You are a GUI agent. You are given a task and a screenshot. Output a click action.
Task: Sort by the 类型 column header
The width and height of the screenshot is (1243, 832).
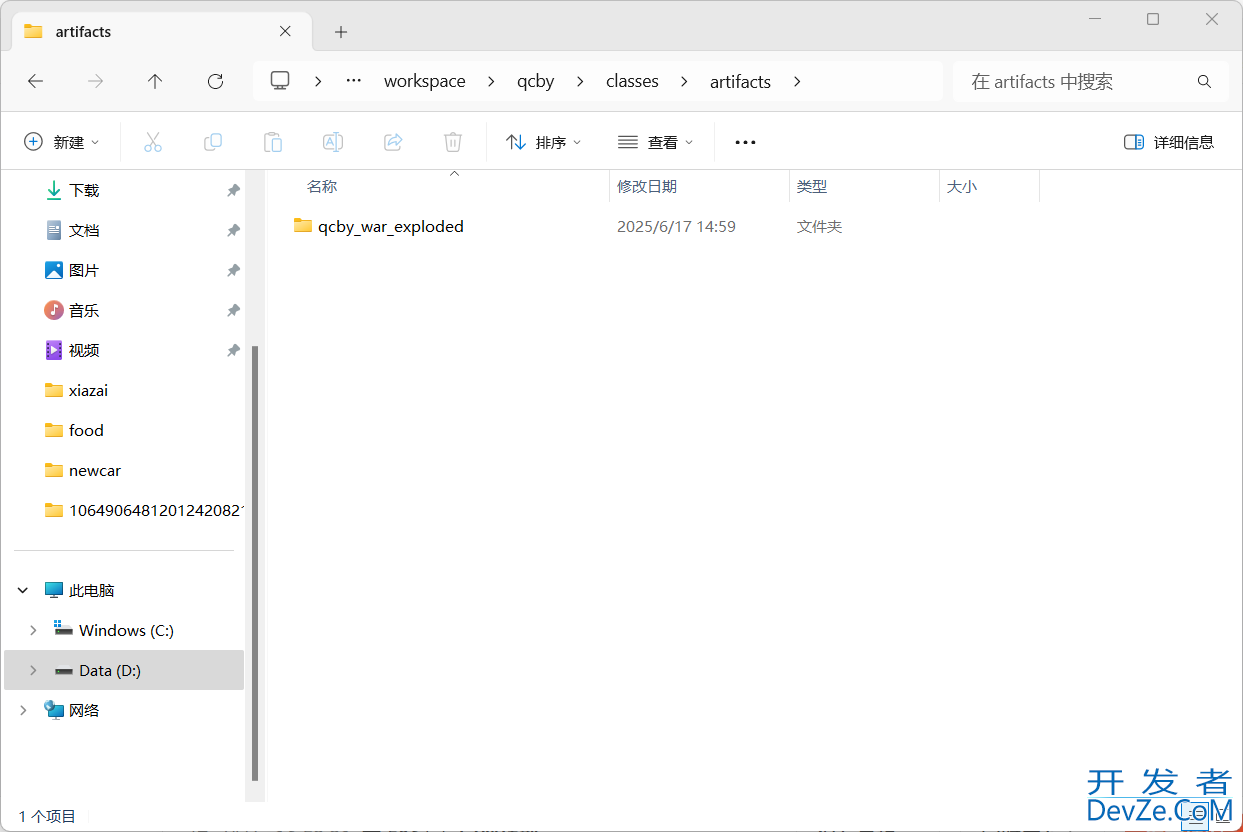click(812, 186)
